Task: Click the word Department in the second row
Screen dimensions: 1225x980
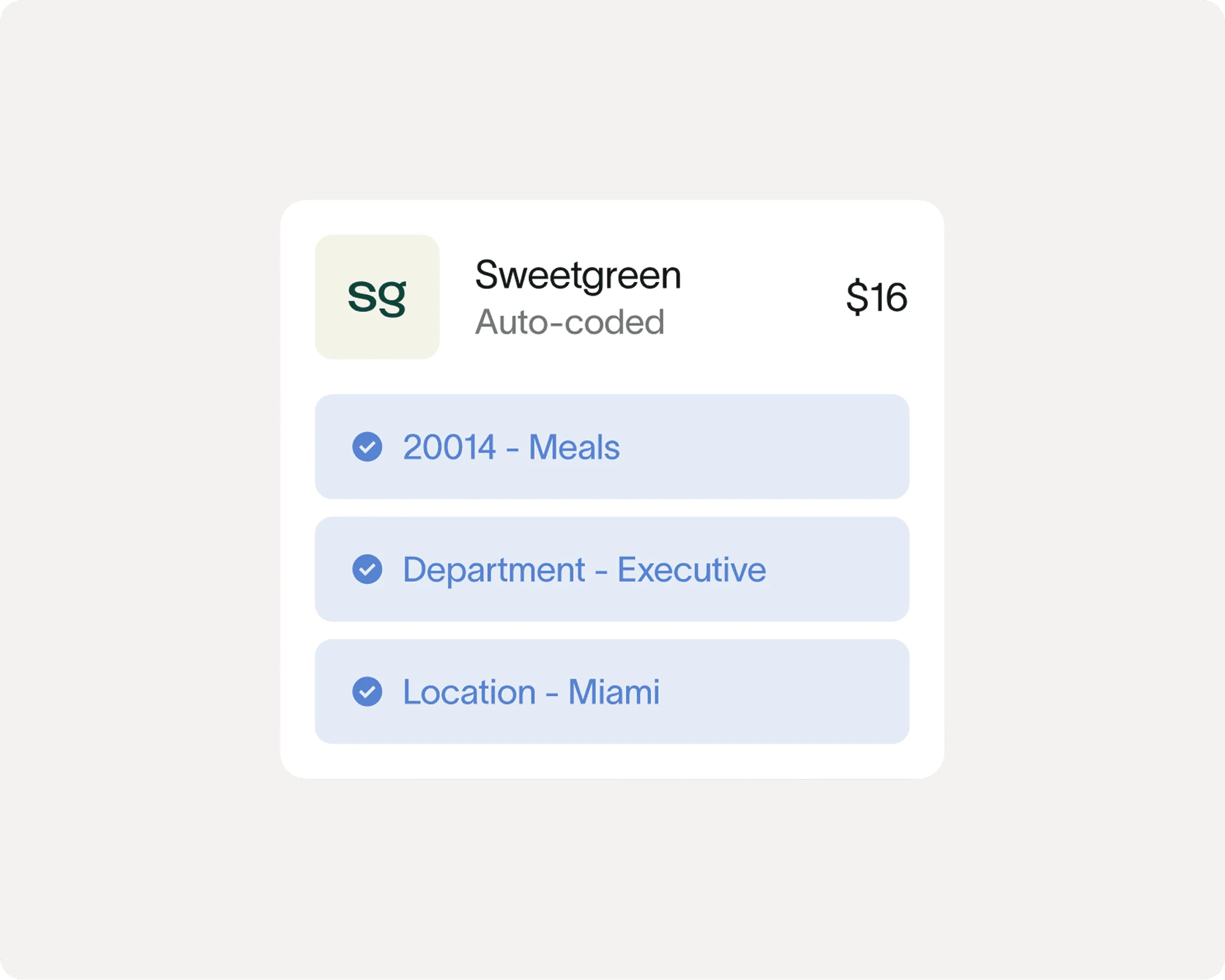Action: point(493,569)
